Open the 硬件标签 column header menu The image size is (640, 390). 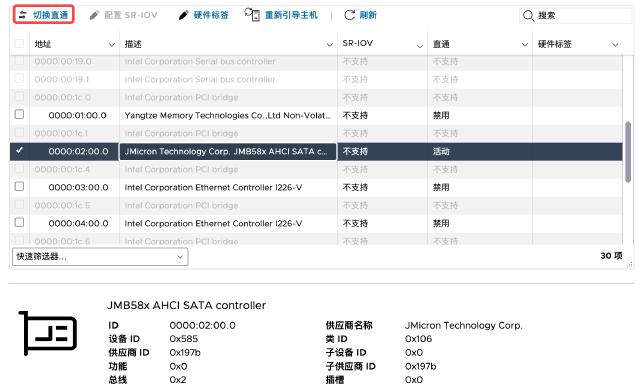coord(615,44)
